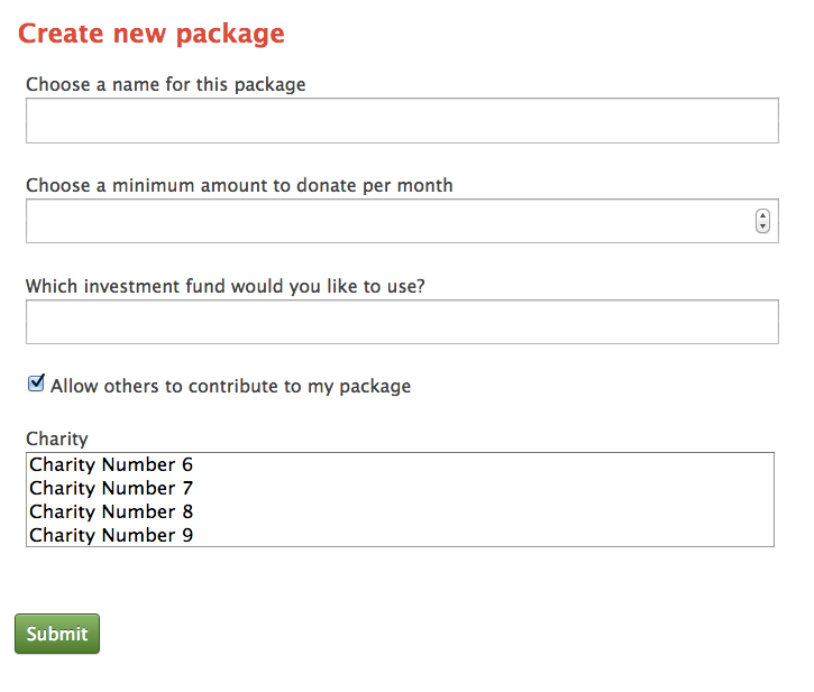Choose Charity Number 8 from the list
The height and width of the screenshot is (692, 814).
[x=111, y=512]
